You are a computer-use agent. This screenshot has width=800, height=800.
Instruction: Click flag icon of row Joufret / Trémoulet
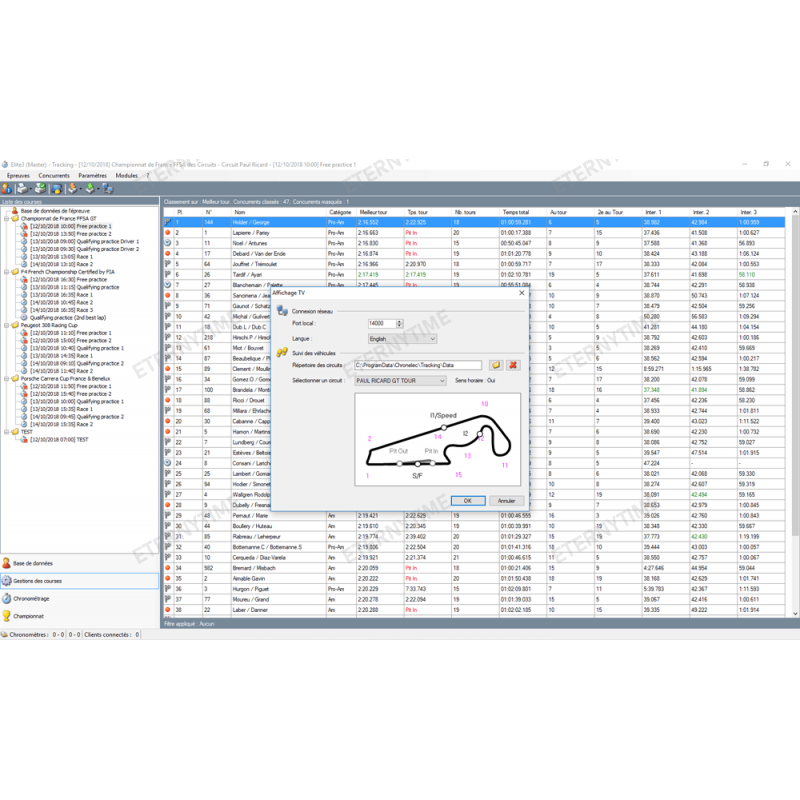point(167,264)
